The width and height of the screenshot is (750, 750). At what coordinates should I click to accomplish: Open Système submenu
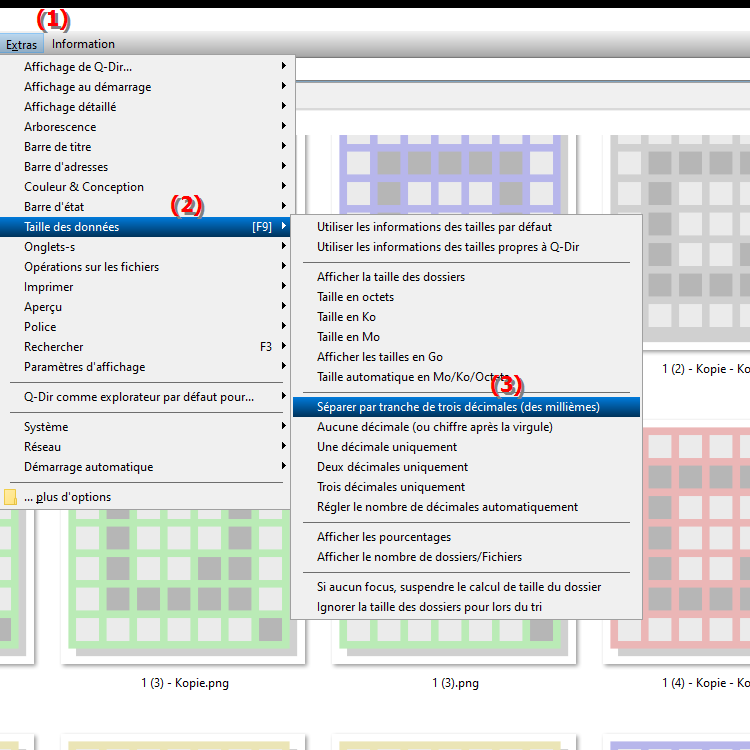click(145, 427)
